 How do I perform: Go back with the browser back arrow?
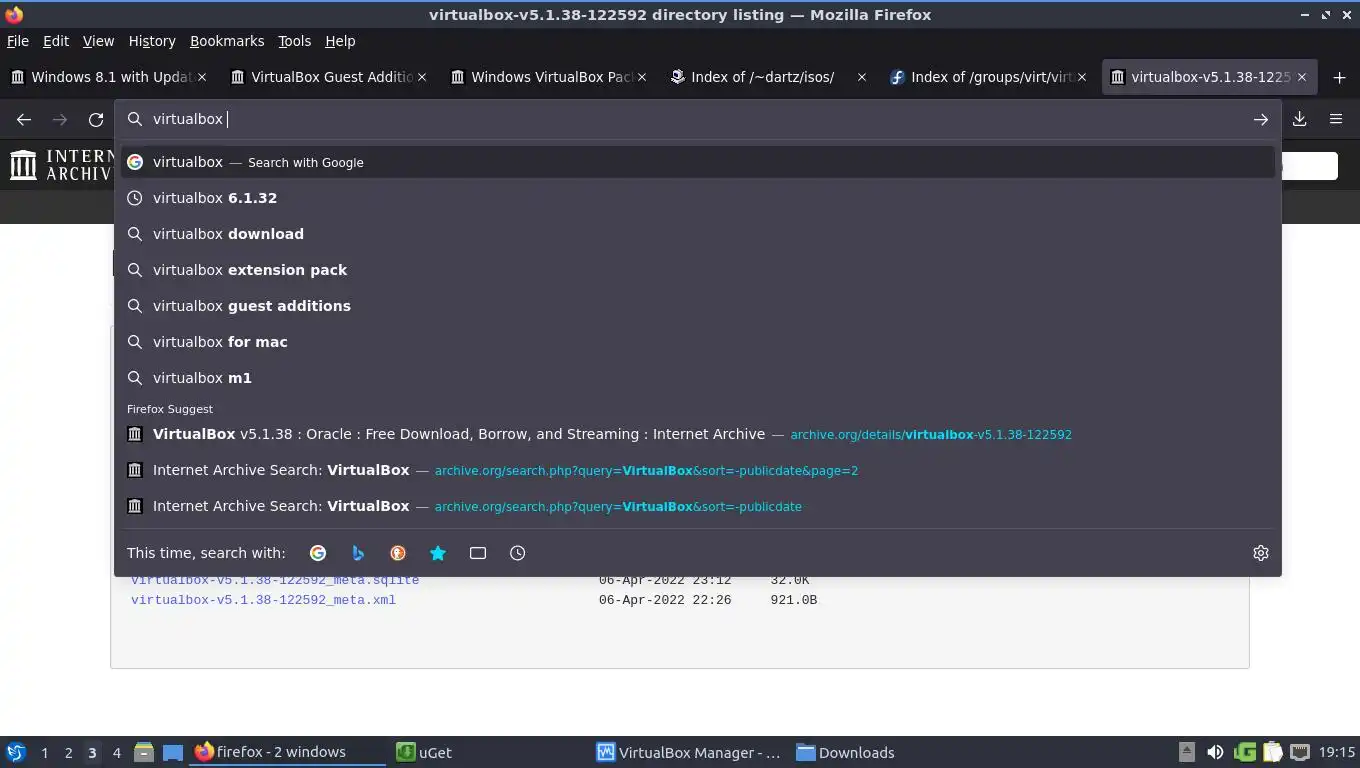24,119
